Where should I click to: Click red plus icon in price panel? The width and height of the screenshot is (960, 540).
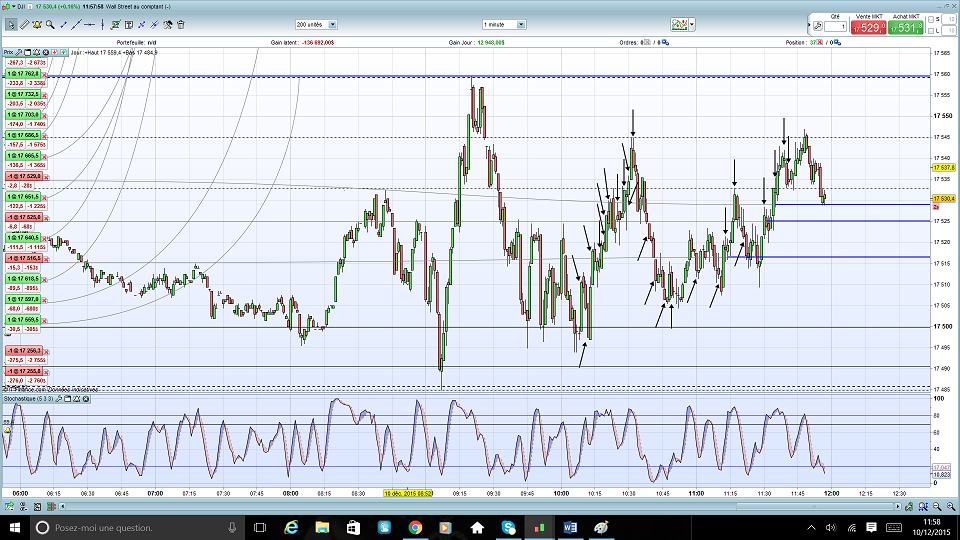[54, 53]
